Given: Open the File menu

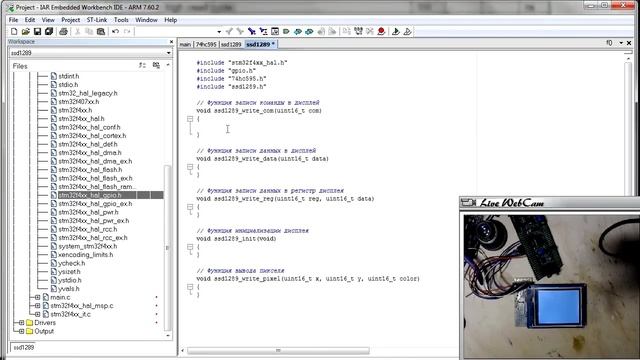Looking at the screenshot, I should point(13,20).
